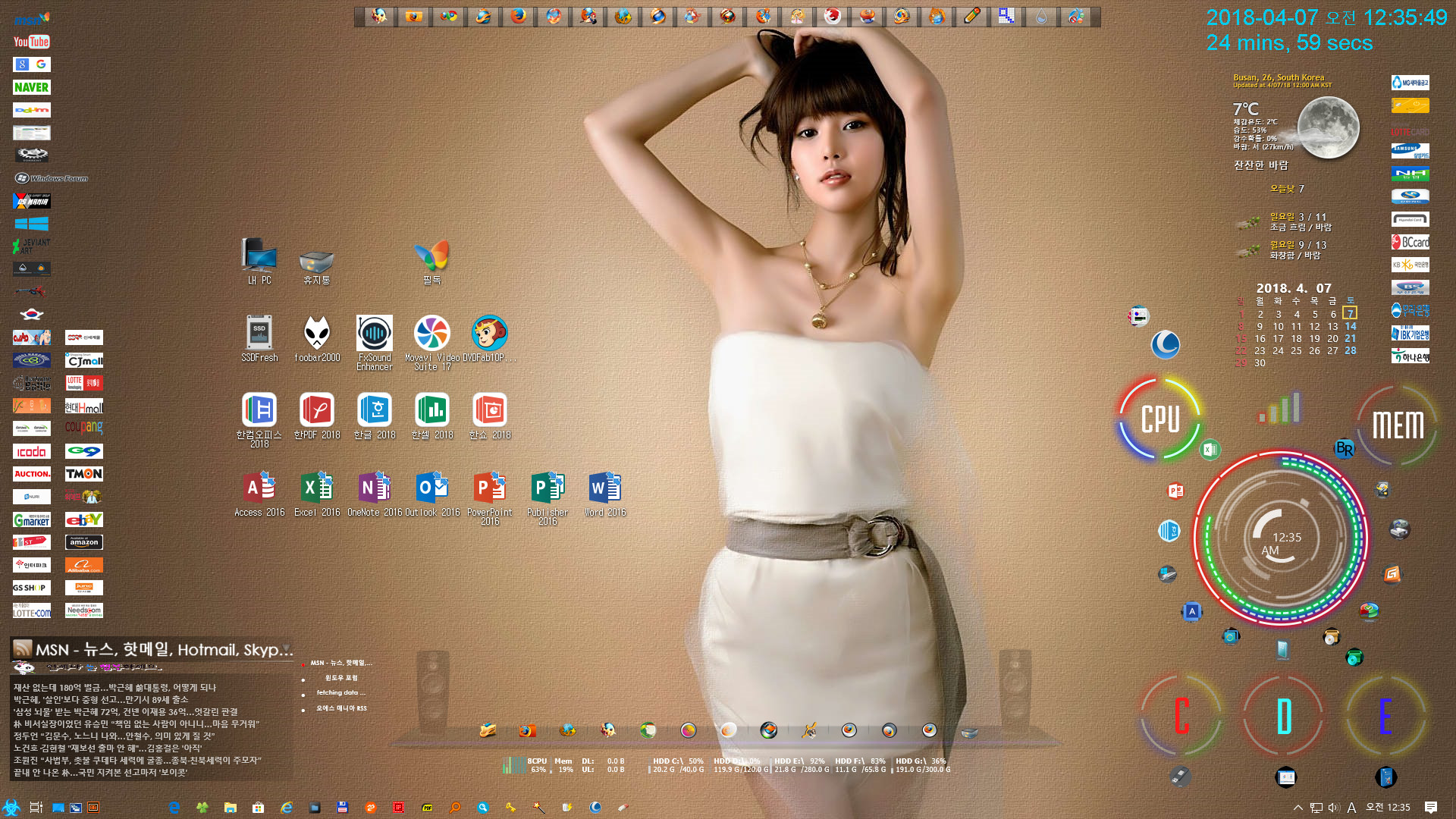
Task: Launch 한컴오피스 2018 from desktop
Action: (259, 420)
